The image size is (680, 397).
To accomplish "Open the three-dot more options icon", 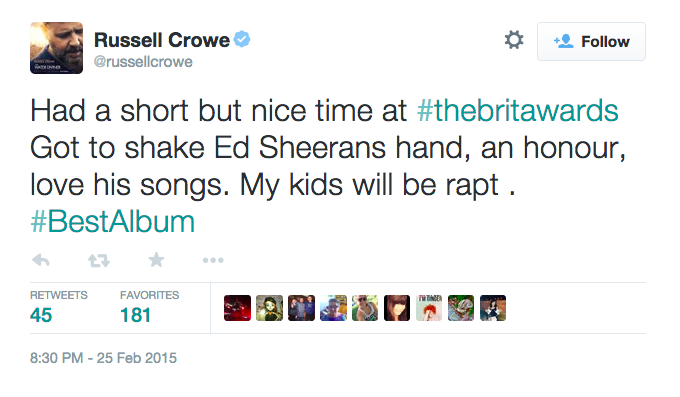I will [213, 260].
